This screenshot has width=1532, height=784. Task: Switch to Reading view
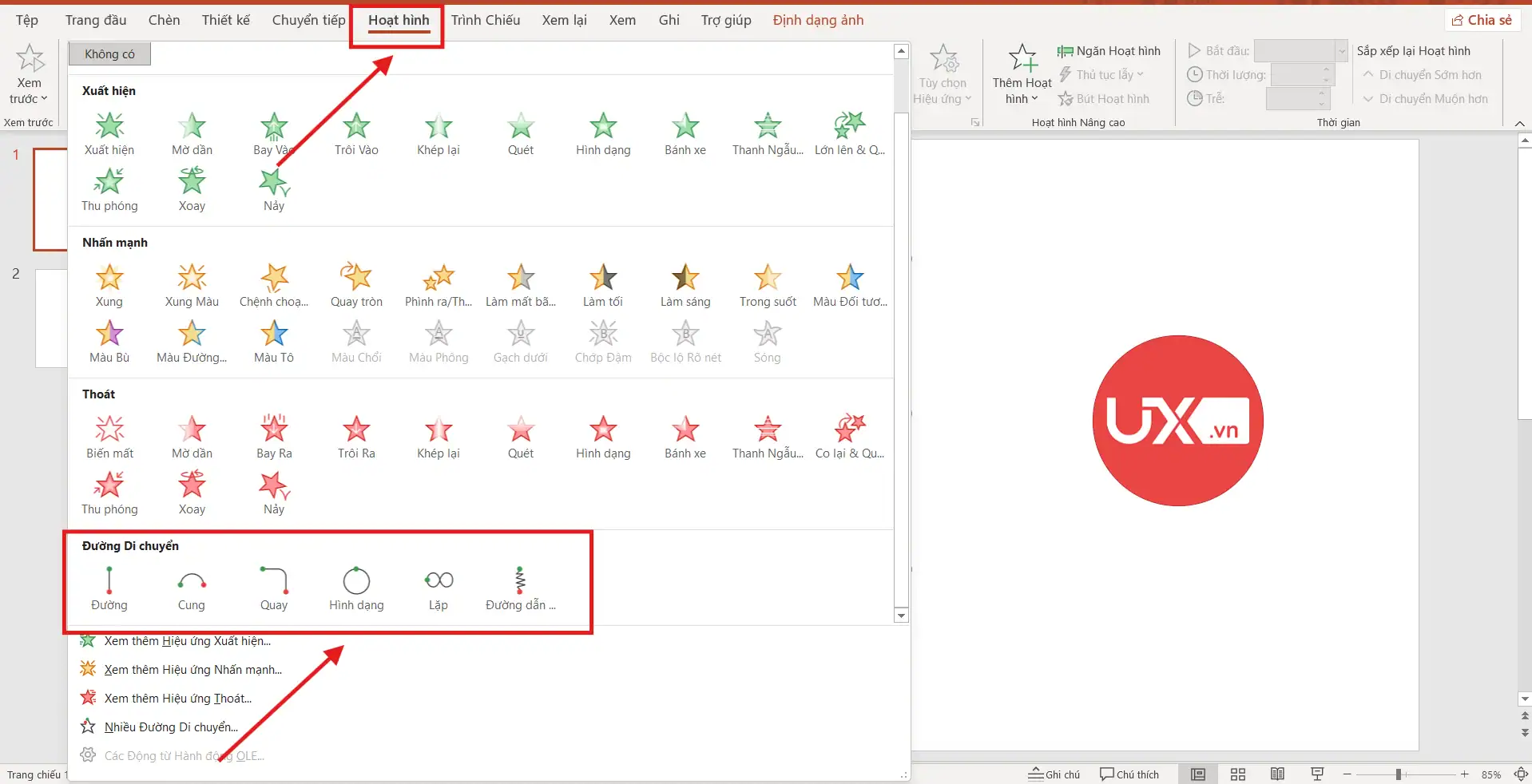(x=1277, y=774)
